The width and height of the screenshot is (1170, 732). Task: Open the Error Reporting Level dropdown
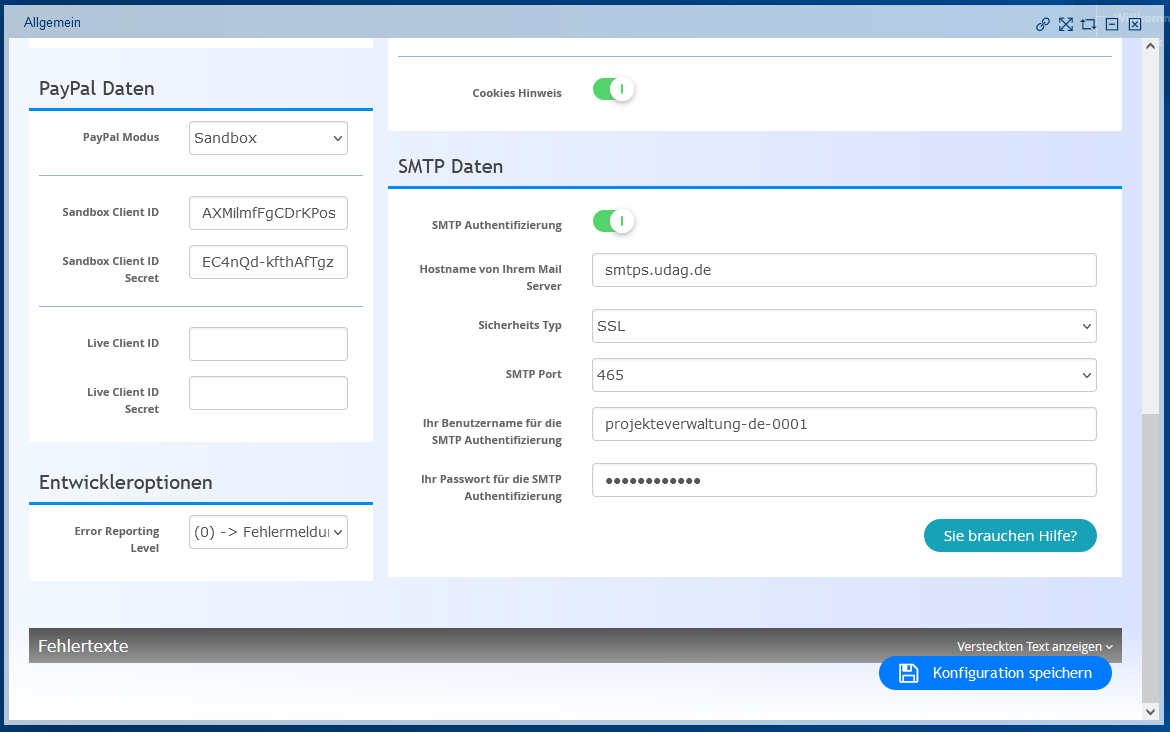point(268,533)
